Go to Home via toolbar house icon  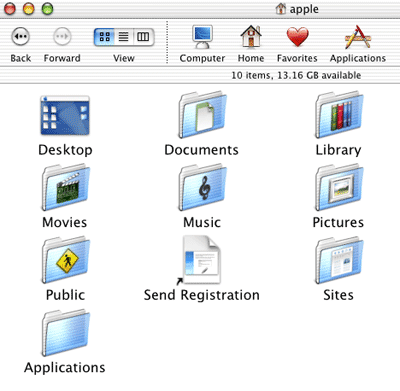(x=251, y=36)
